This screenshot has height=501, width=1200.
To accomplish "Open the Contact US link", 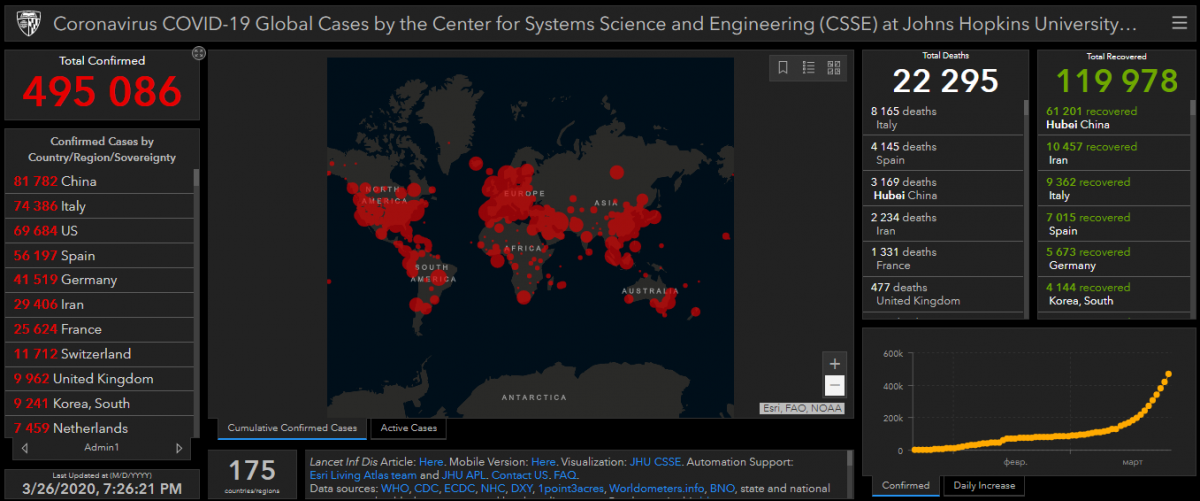I will click(520, 475).
